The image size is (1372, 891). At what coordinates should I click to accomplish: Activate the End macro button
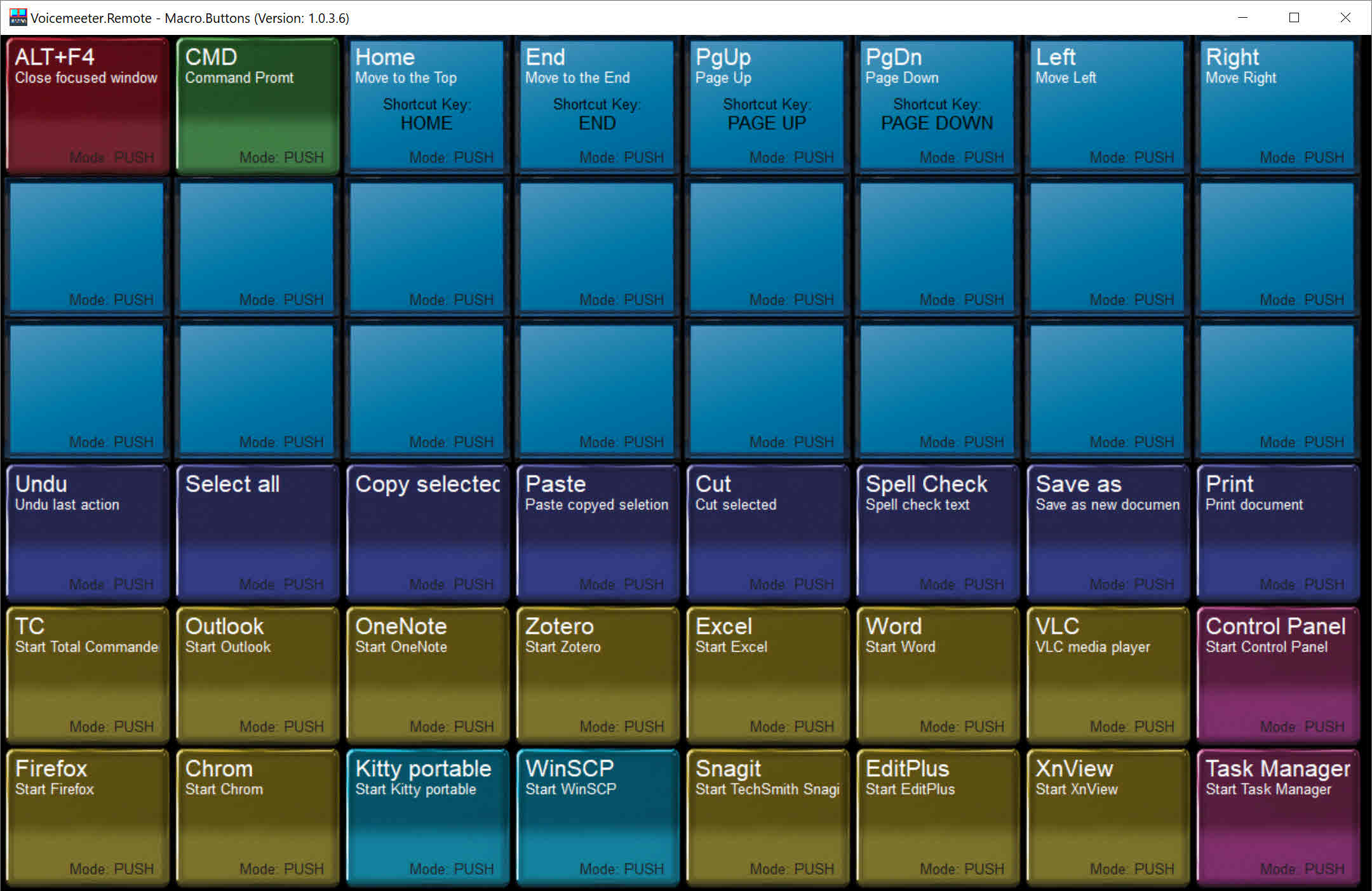[x=598, y=105]
